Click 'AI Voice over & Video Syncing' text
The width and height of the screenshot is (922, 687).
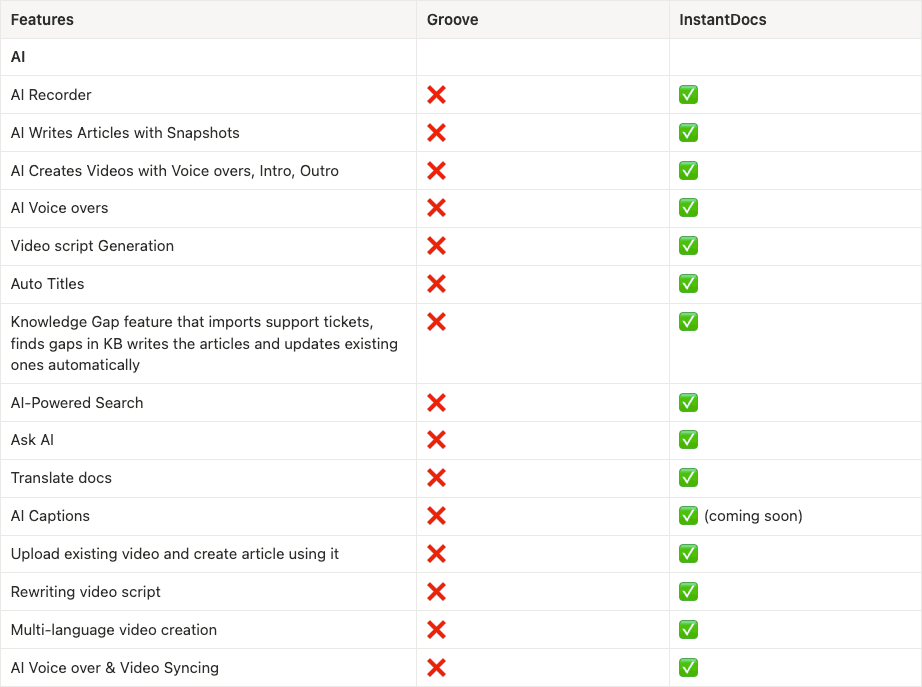(115, 668)
